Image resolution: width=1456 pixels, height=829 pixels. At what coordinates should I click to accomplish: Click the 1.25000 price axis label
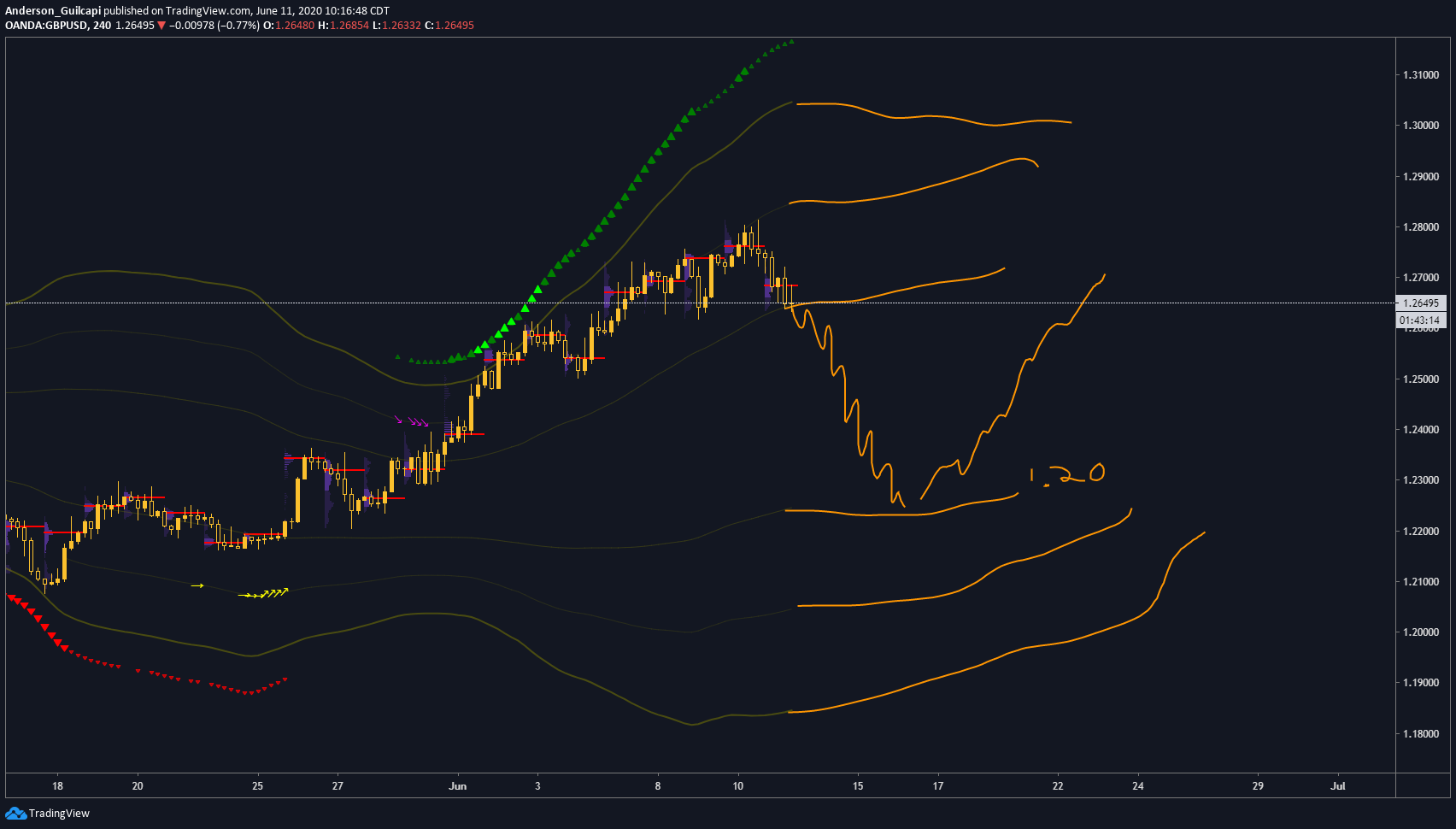coord(1420,379)
